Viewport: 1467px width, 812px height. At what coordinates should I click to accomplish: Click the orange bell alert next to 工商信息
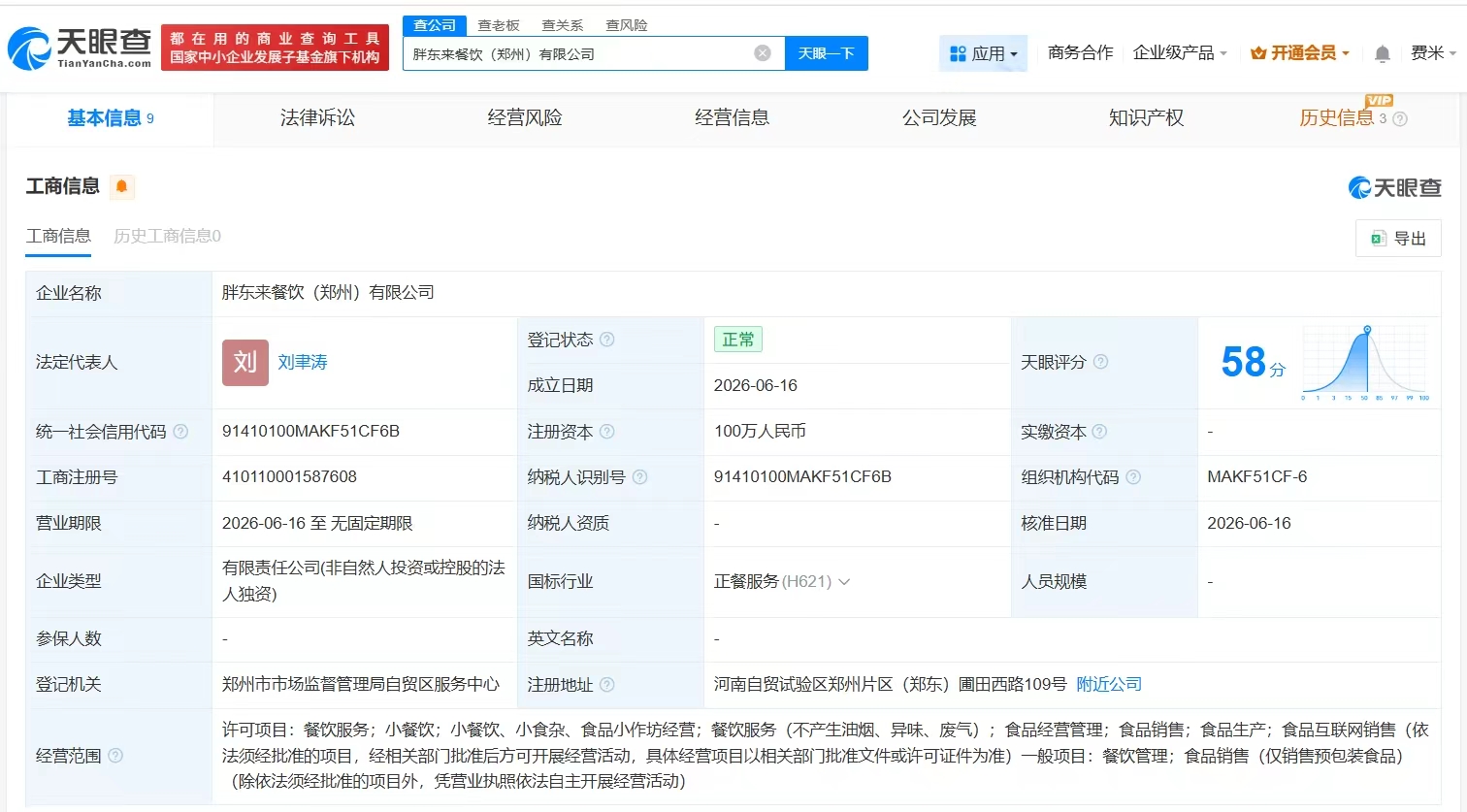pyautogui.click(x=122, y=186)
